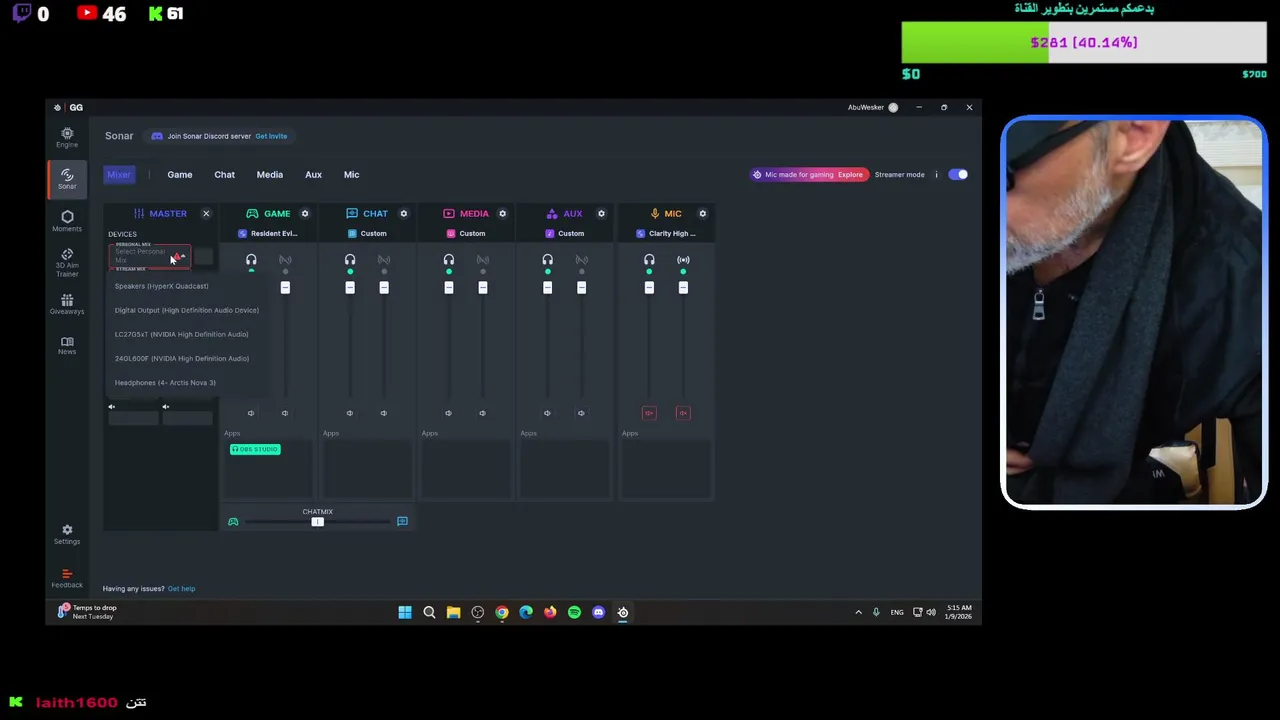Launch the 3D Aim Trainer
This screenshot has width=1280, height=720.
click(x=67, y=263)
